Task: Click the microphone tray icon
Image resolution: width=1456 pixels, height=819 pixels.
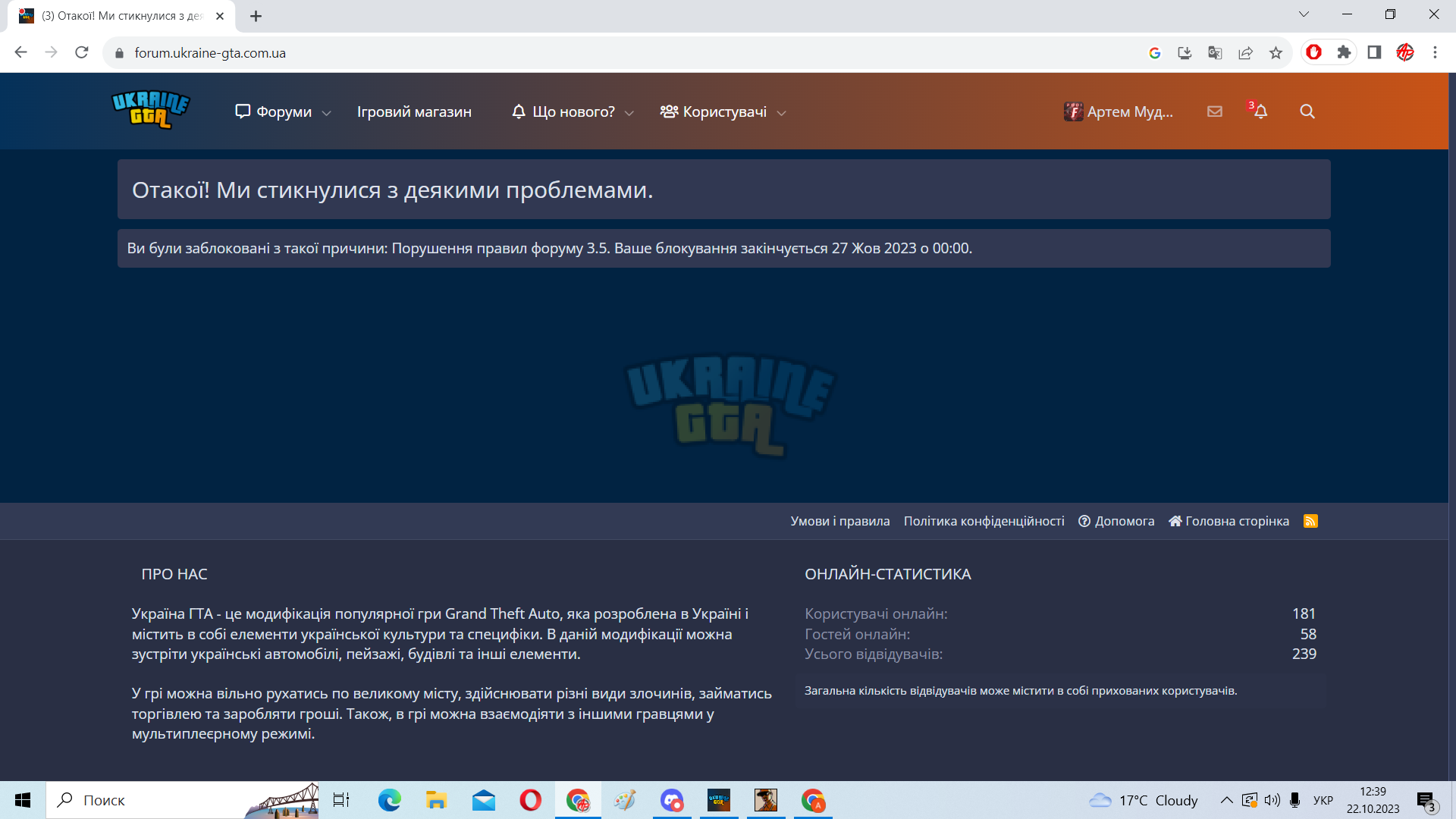Action: (1295, 800)
